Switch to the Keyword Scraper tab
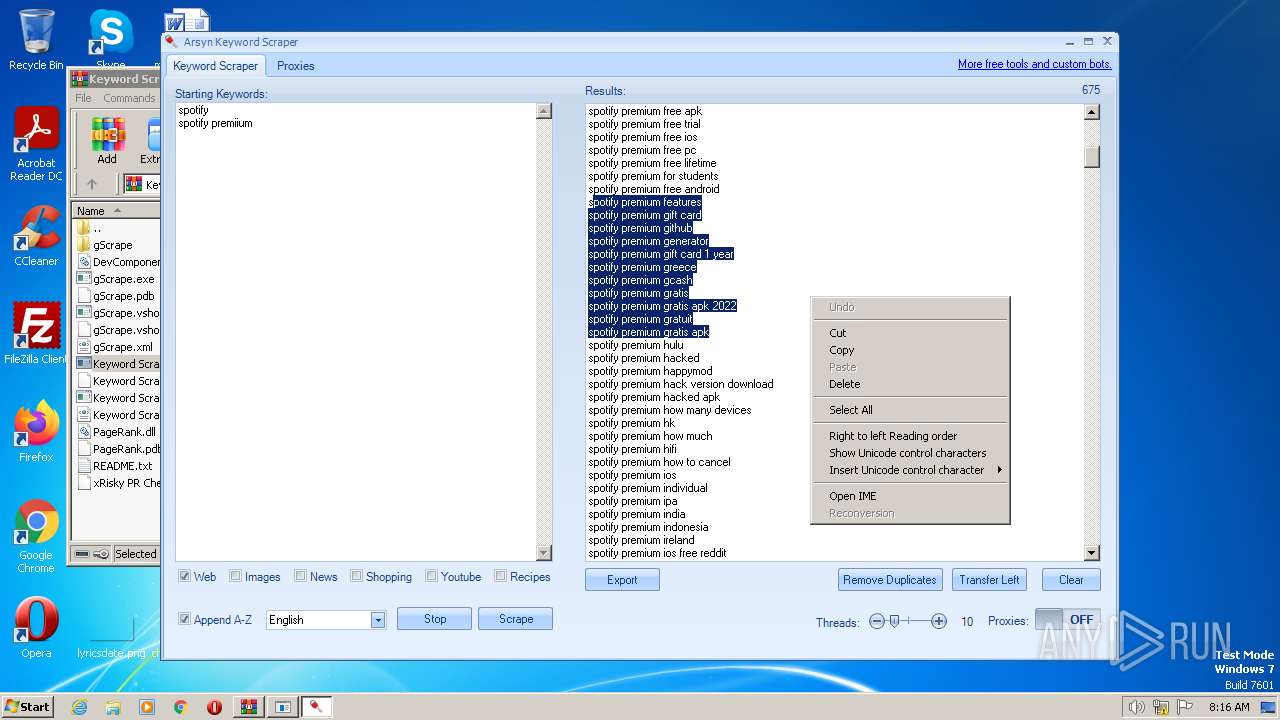This screenshot has height=720, width=1280. click(x=215, y=66)
